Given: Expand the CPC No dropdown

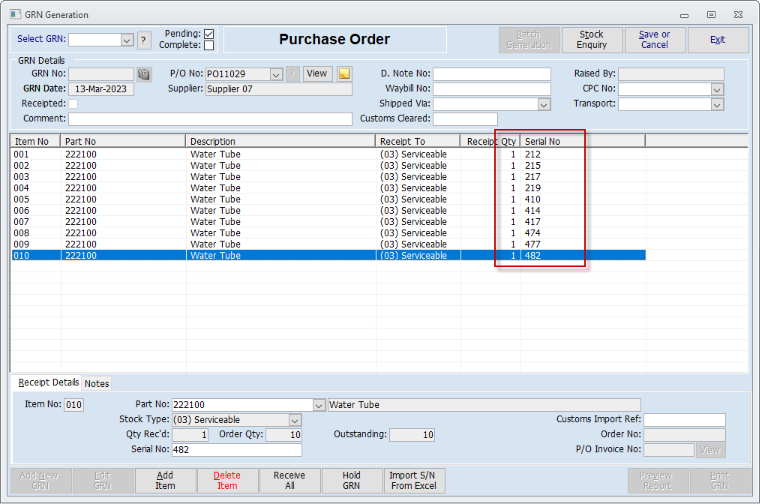Looking at the screenshot, I should pos(717,89).
